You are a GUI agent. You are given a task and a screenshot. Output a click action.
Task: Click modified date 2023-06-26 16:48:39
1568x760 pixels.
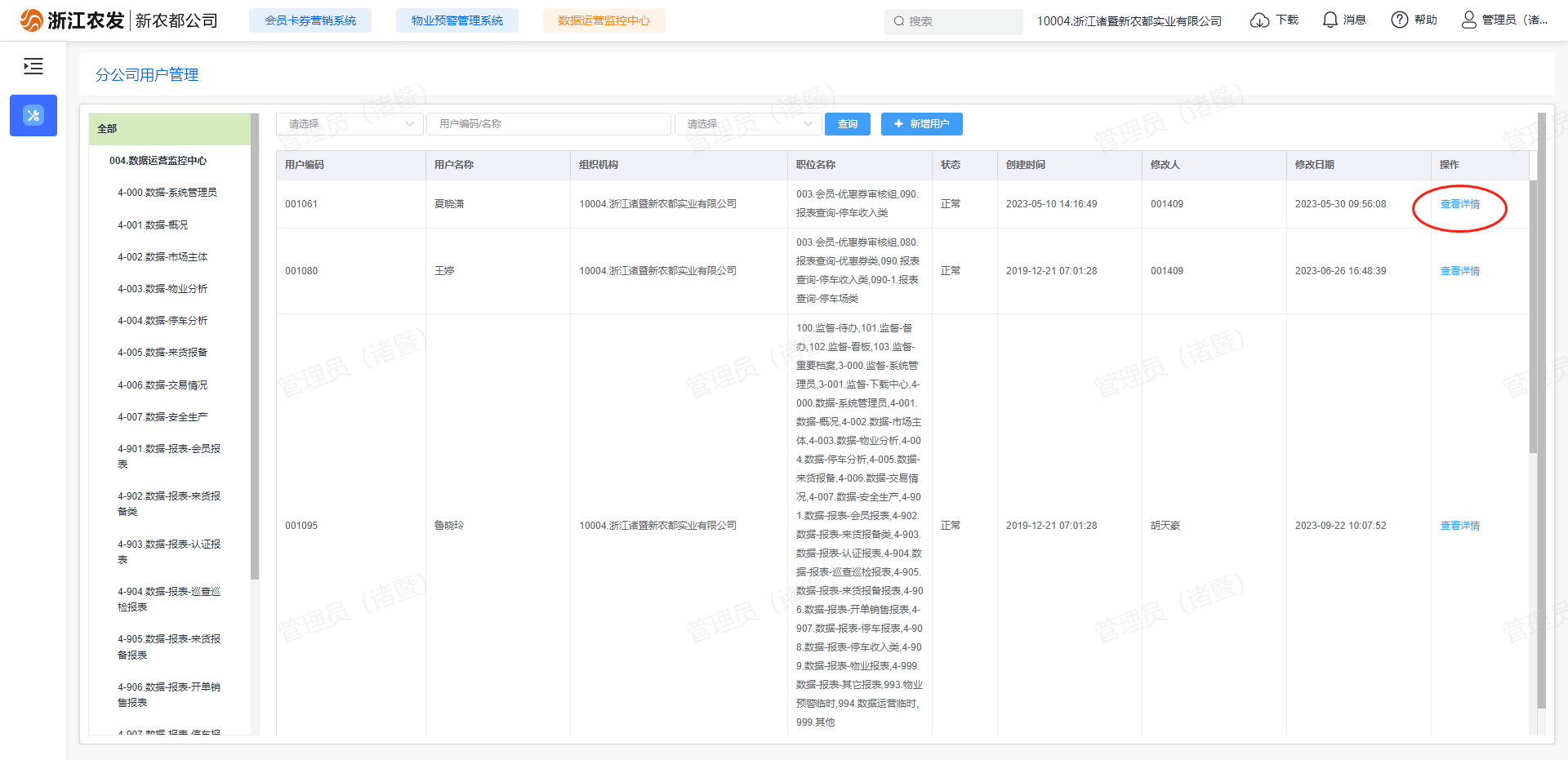coord(1341,271)
